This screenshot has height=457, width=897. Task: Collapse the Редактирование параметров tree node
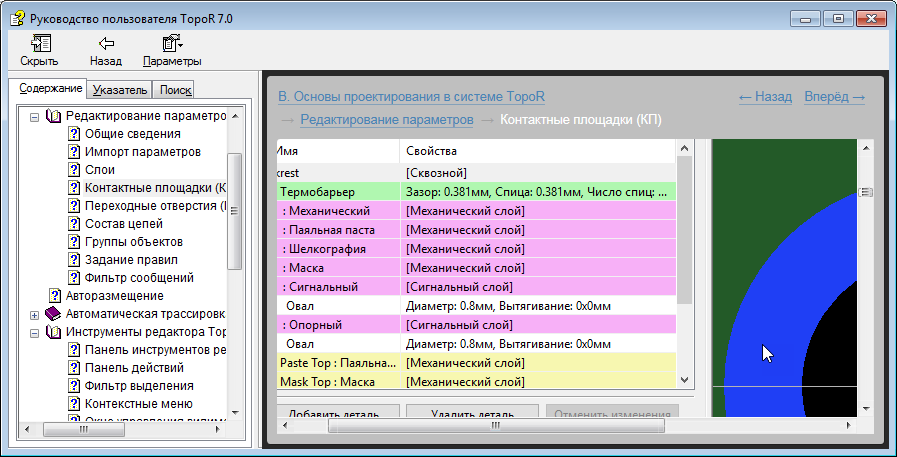(34, 117)
